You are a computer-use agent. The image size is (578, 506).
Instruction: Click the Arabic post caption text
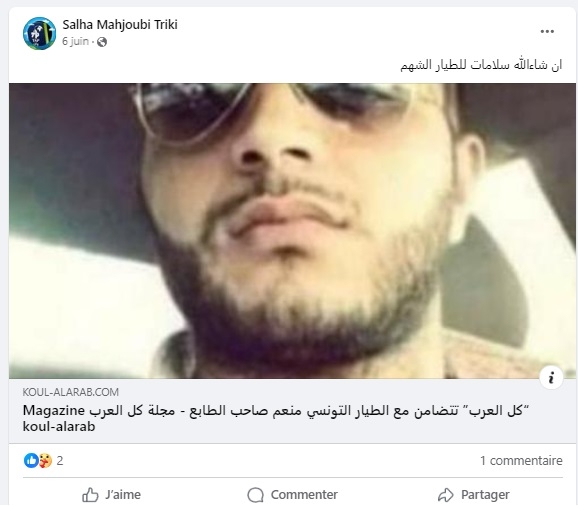[481, 65]
